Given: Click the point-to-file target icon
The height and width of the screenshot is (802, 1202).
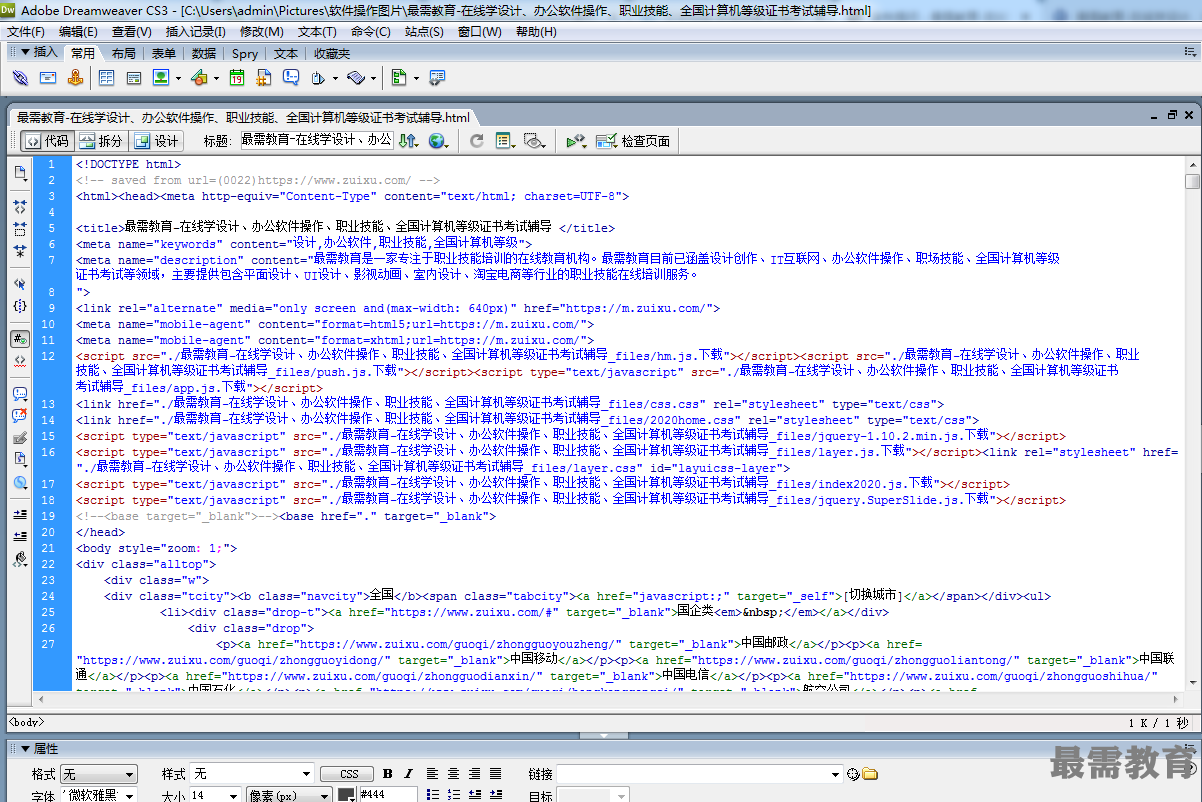Looking at the screenshot, I should pos(853,774).
